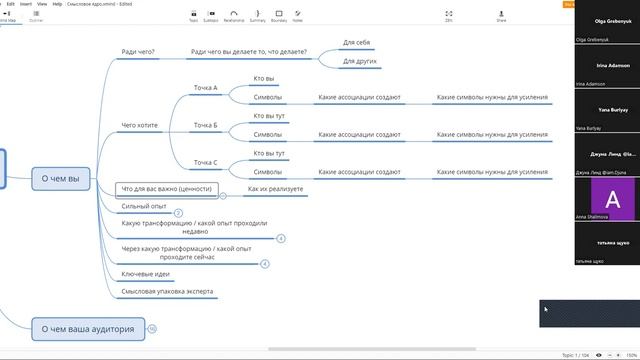This screenshot has height=360, width=640.
Task: Open the Edit menu
Action: tap(11, 4)
